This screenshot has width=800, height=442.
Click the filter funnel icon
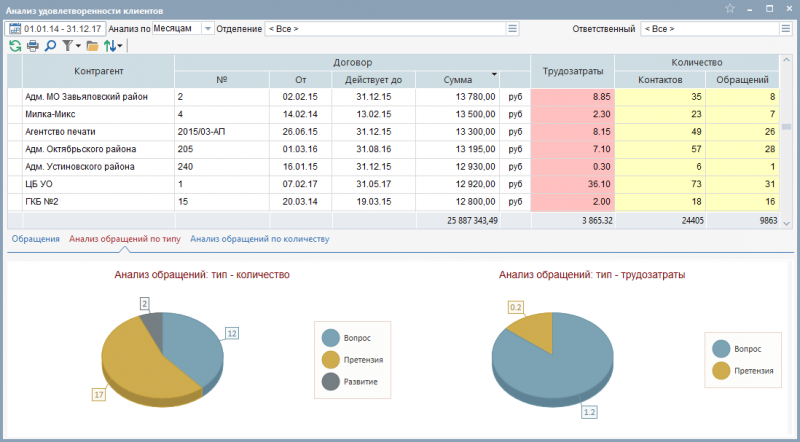(67, 46)
